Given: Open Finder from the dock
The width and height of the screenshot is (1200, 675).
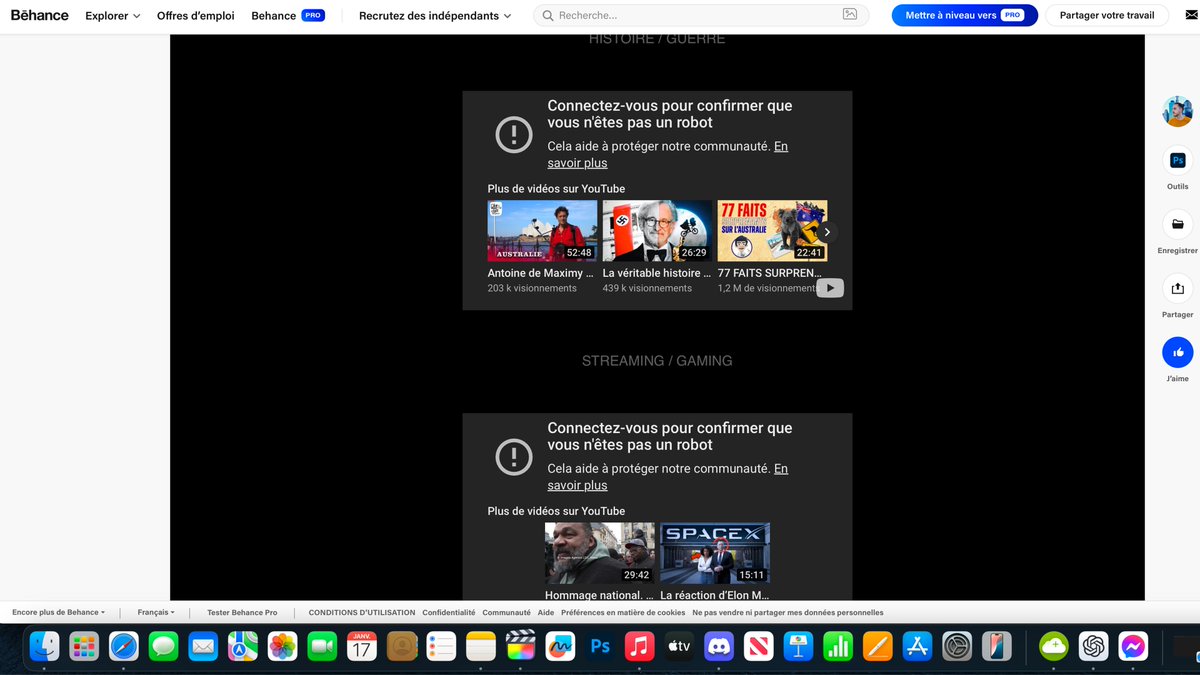Looking at the screenshot, I should click(x=44, y=646).
